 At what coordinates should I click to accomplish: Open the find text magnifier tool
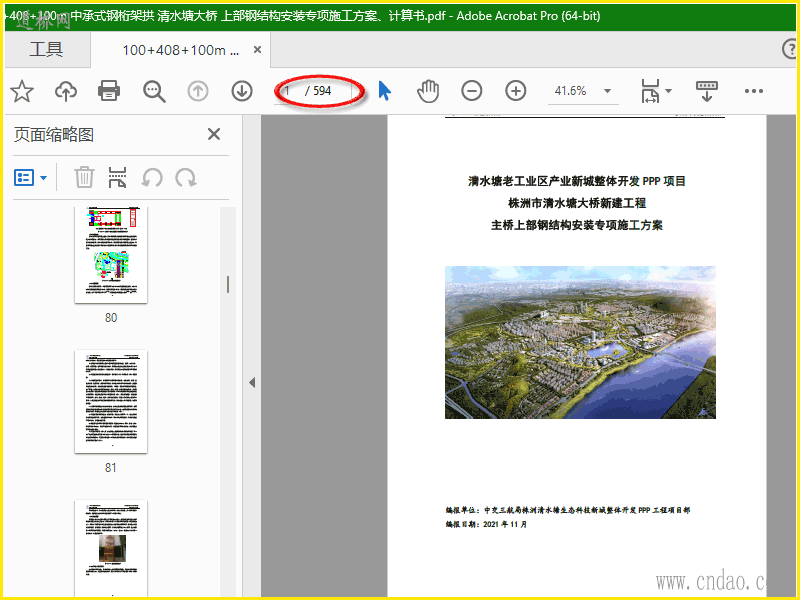(x=154, y=91)
